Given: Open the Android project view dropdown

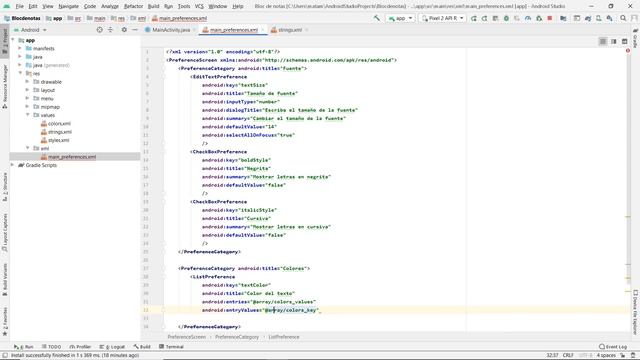Looking at the screenshot, I should click(31, 30).
